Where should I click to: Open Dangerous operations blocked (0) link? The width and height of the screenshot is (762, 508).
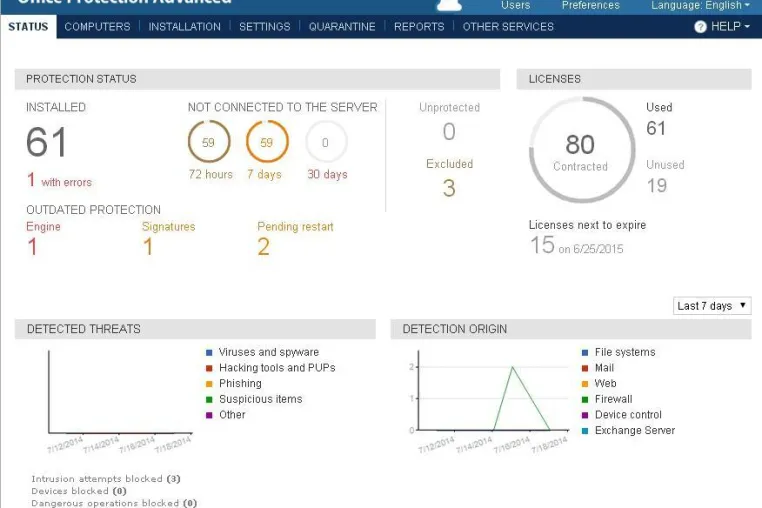[x=114, y=503]
